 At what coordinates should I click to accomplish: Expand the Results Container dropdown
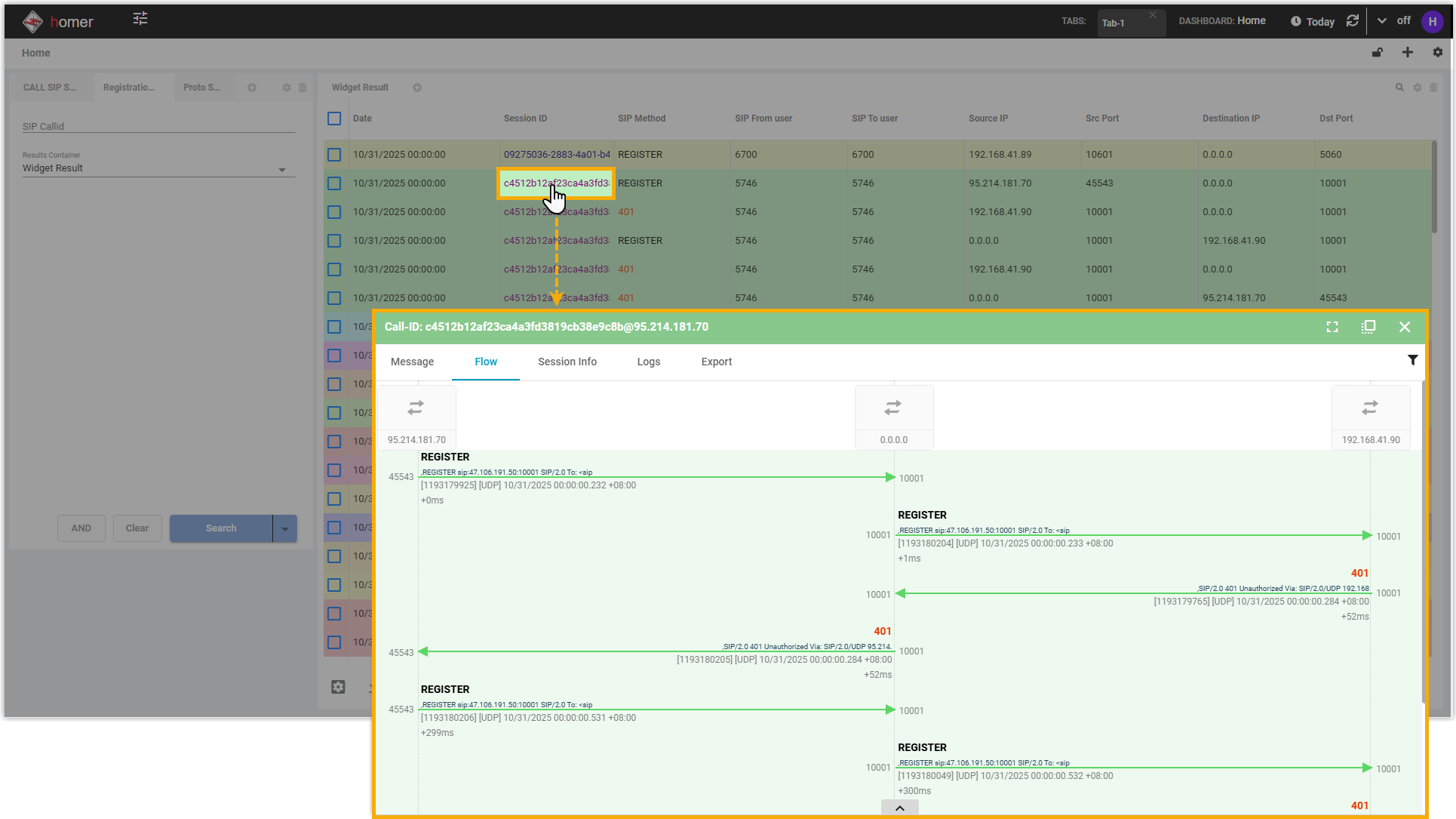(x=282, y=169)
